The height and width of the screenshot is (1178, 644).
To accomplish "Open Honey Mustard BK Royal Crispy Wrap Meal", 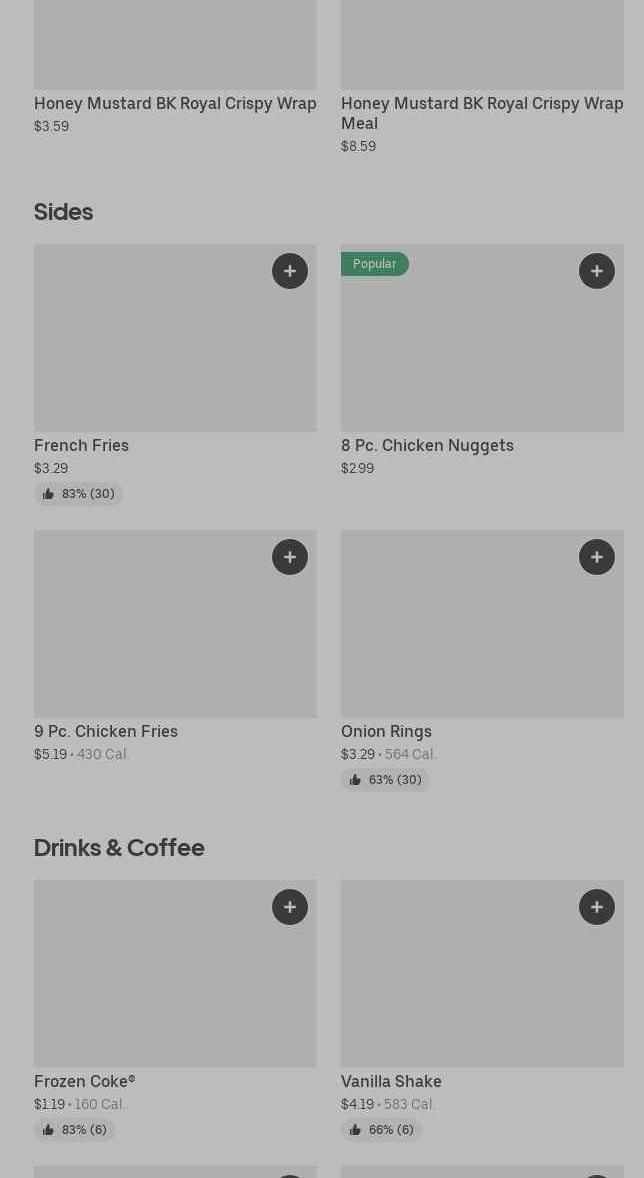I will tap(482, 113).
